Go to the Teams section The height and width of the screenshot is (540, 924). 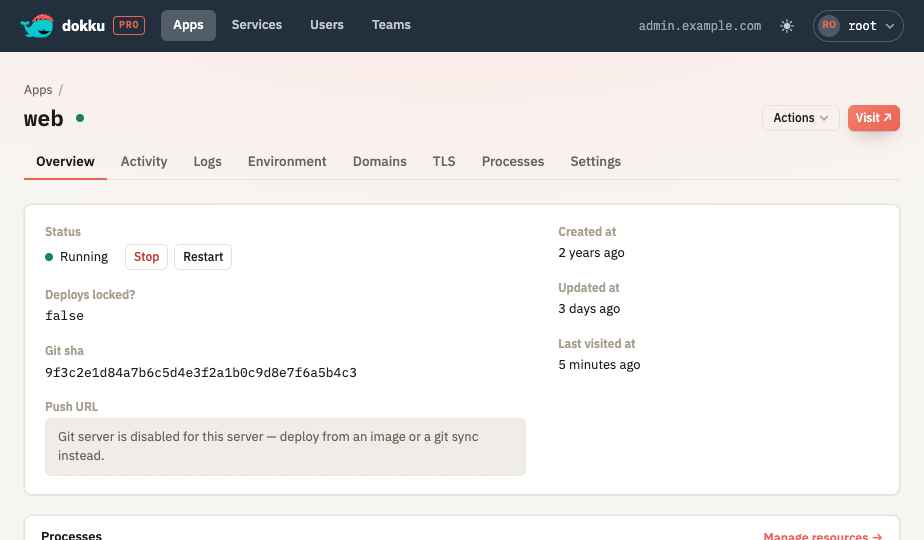click(x=391, y=25)
